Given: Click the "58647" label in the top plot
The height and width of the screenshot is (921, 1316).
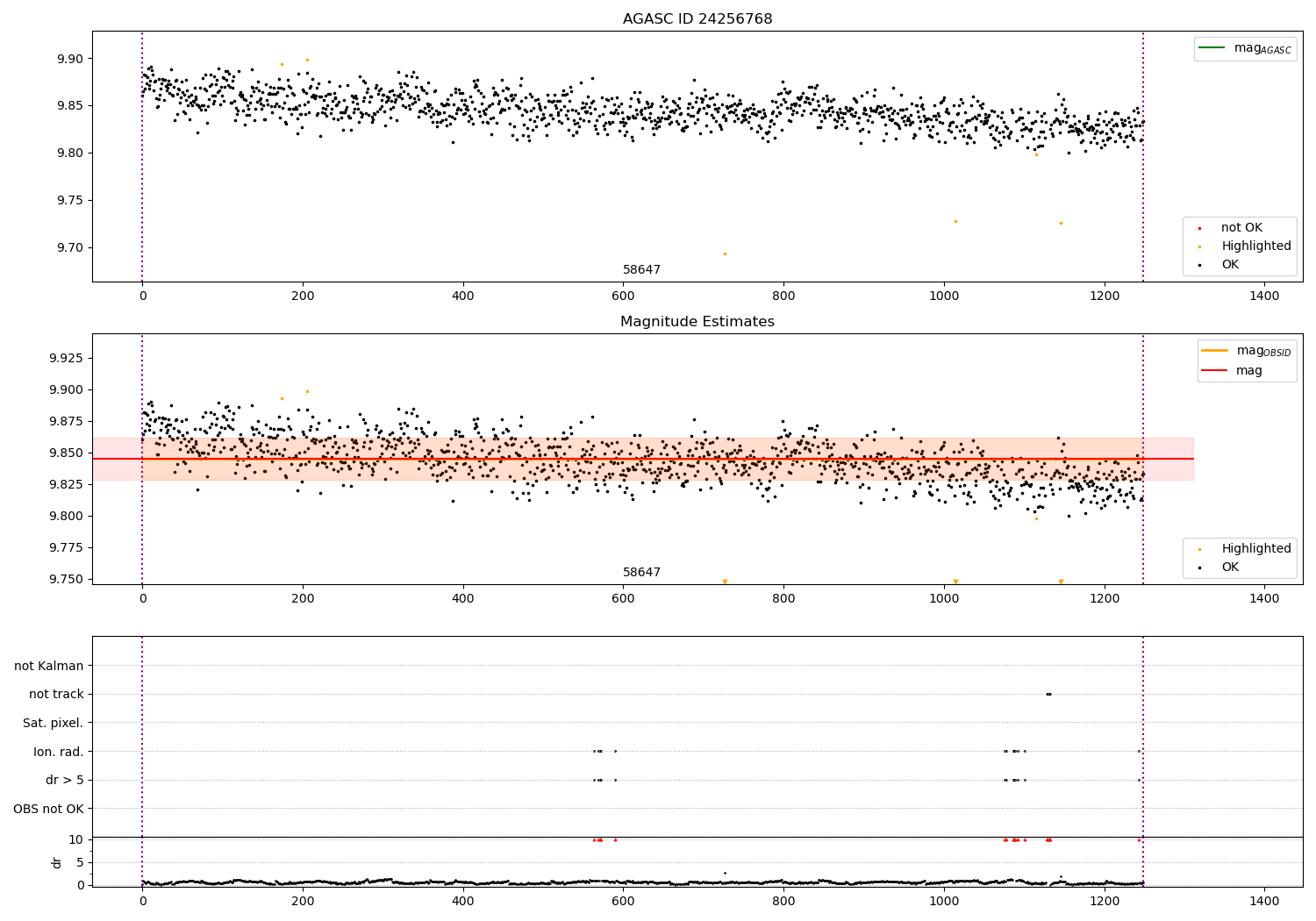Looking at the screenshot, I should click(x=641, y=270).
